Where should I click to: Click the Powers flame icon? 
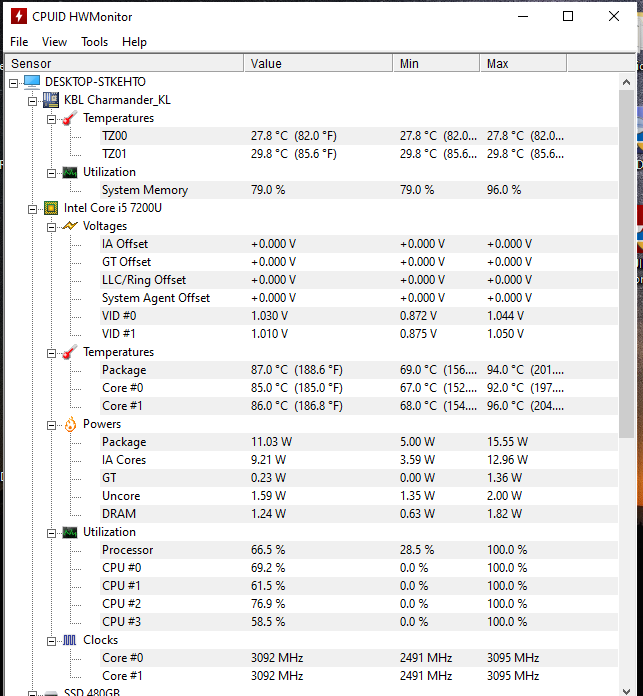pos(70,424)
